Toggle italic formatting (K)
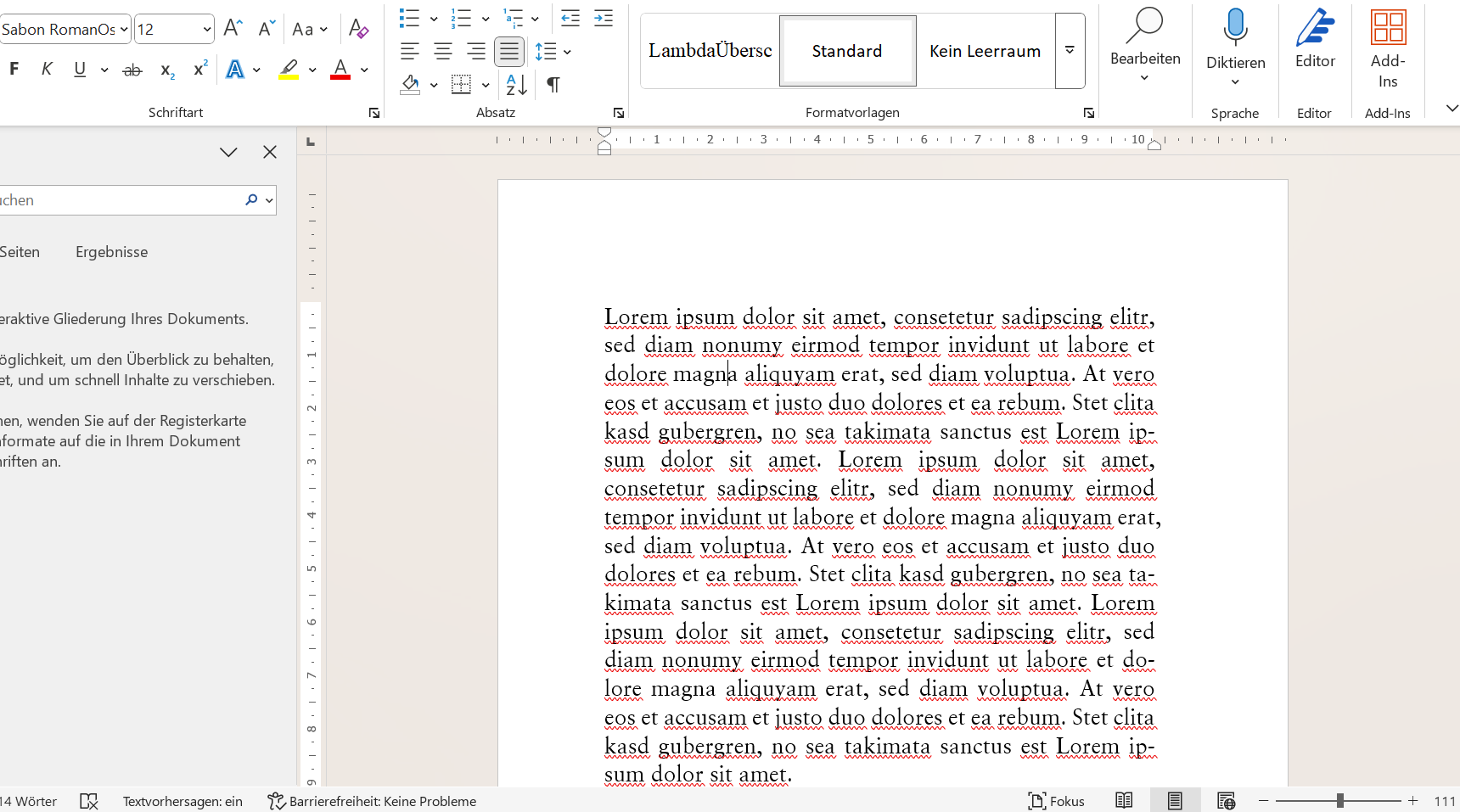This screenshot has height=812, width=1460. click(x=47, y=70)
